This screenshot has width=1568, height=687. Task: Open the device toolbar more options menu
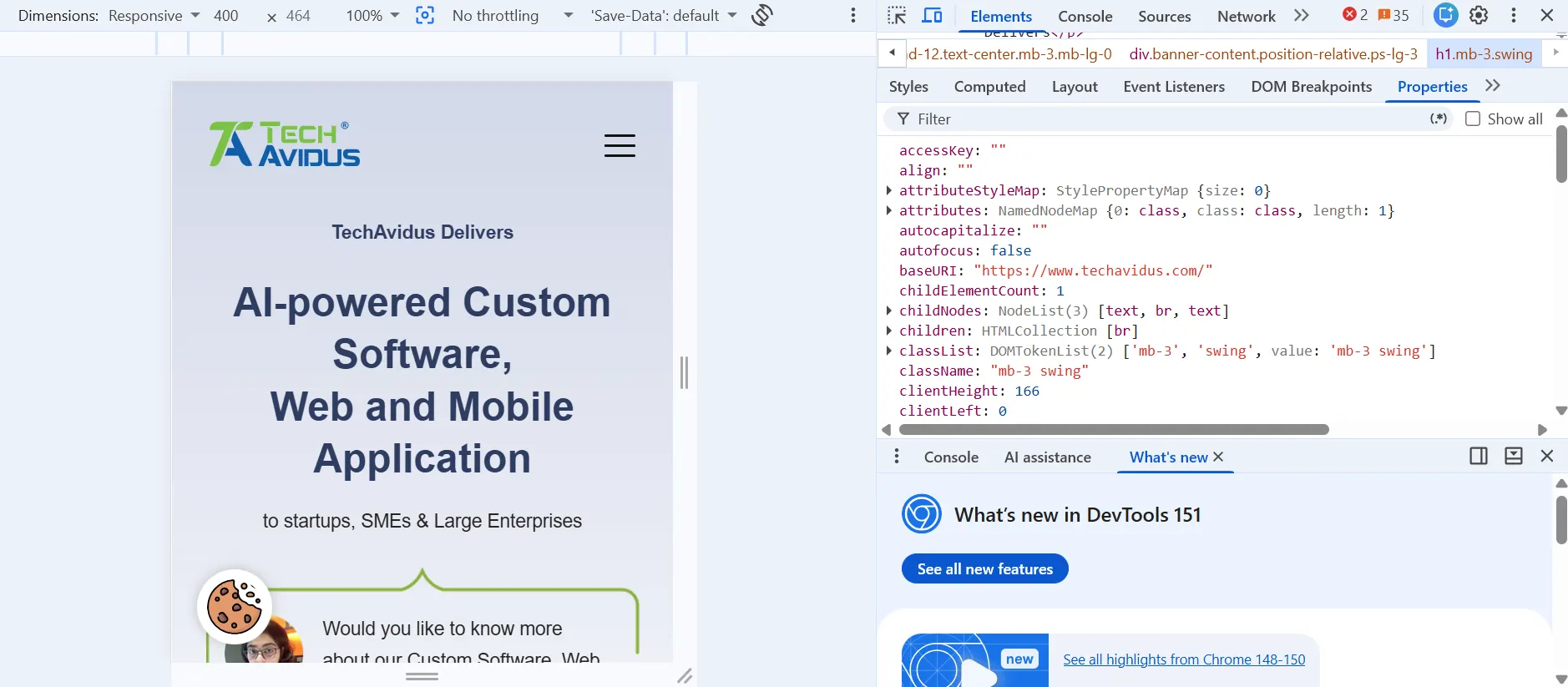click(852, 15)
